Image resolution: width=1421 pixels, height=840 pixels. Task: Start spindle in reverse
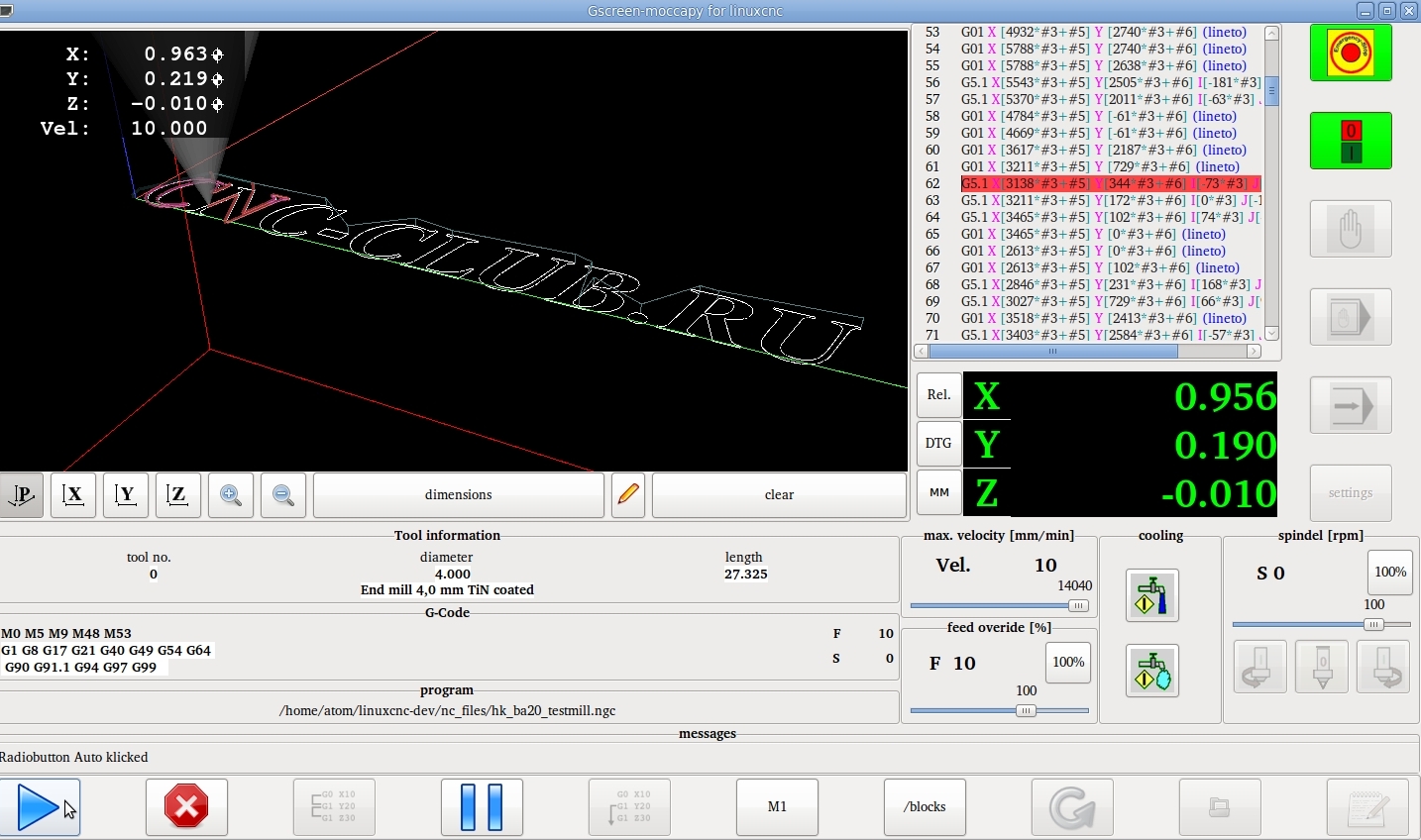tap(1259, 666)
